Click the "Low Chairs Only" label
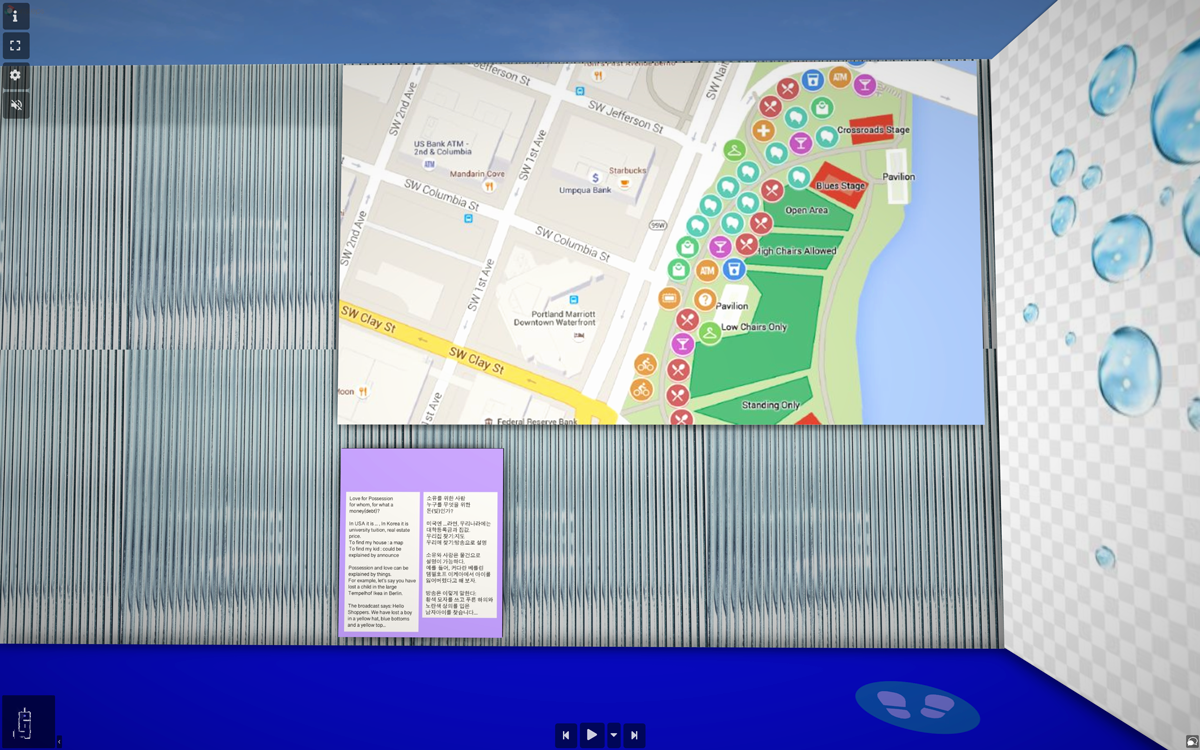 (754, 327)
